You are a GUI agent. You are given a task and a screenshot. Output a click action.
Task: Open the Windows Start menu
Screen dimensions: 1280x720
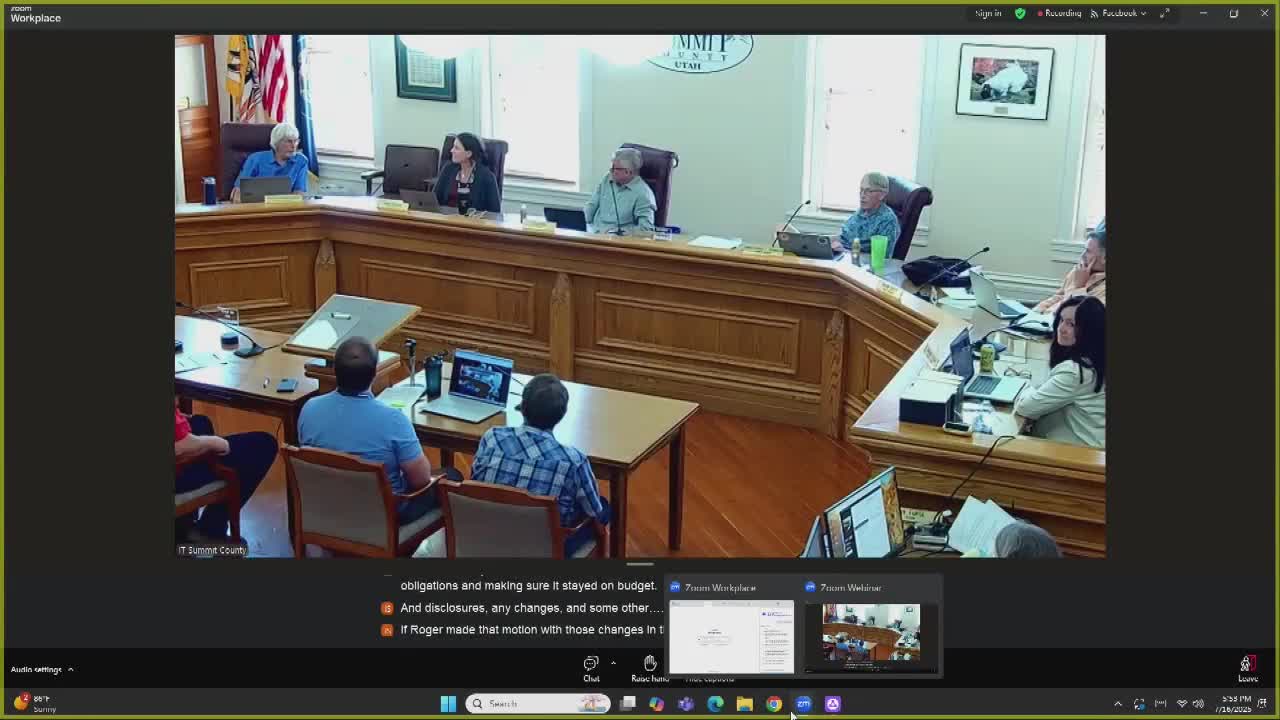tap(448, 704)
